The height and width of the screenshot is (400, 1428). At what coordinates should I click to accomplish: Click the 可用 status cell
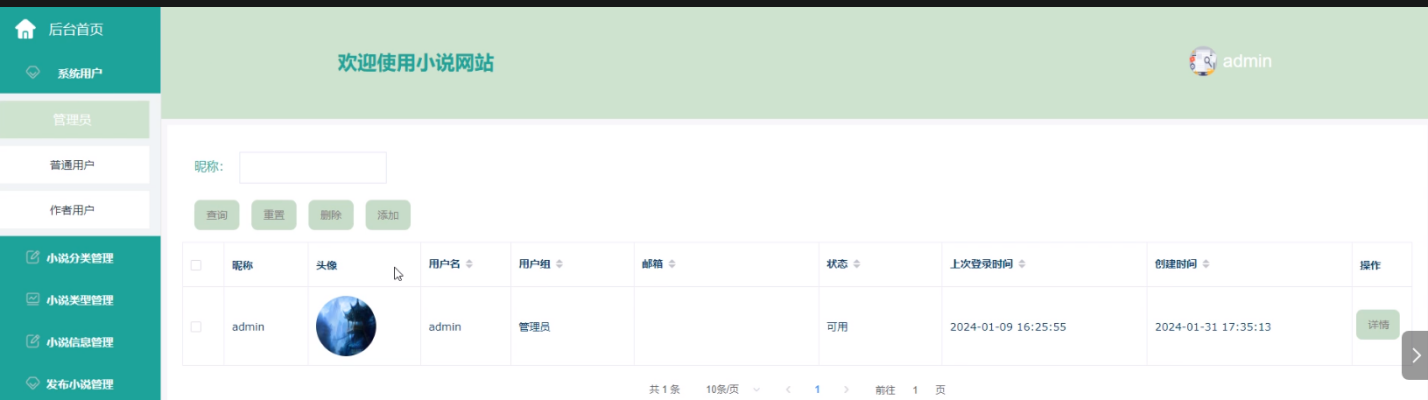[837, 327]
